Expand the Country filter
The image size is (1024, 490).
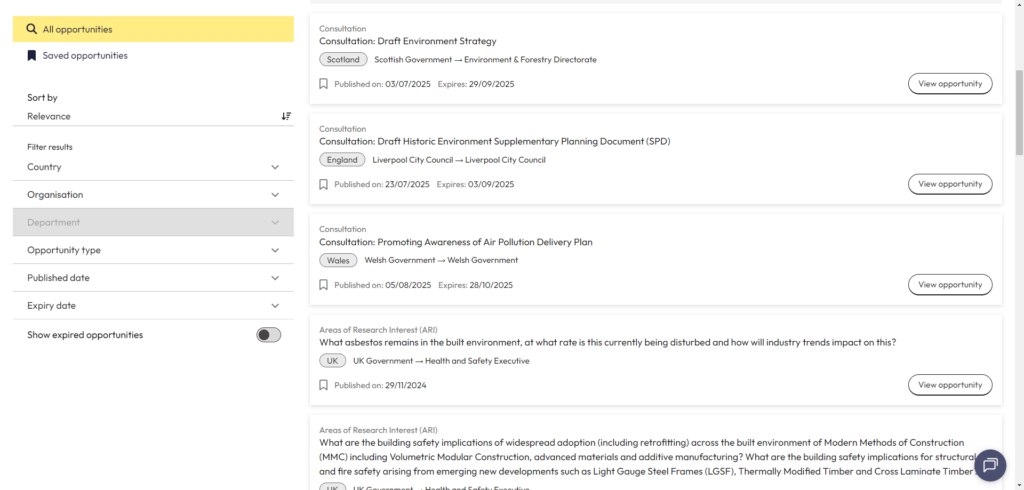[153, 167]
